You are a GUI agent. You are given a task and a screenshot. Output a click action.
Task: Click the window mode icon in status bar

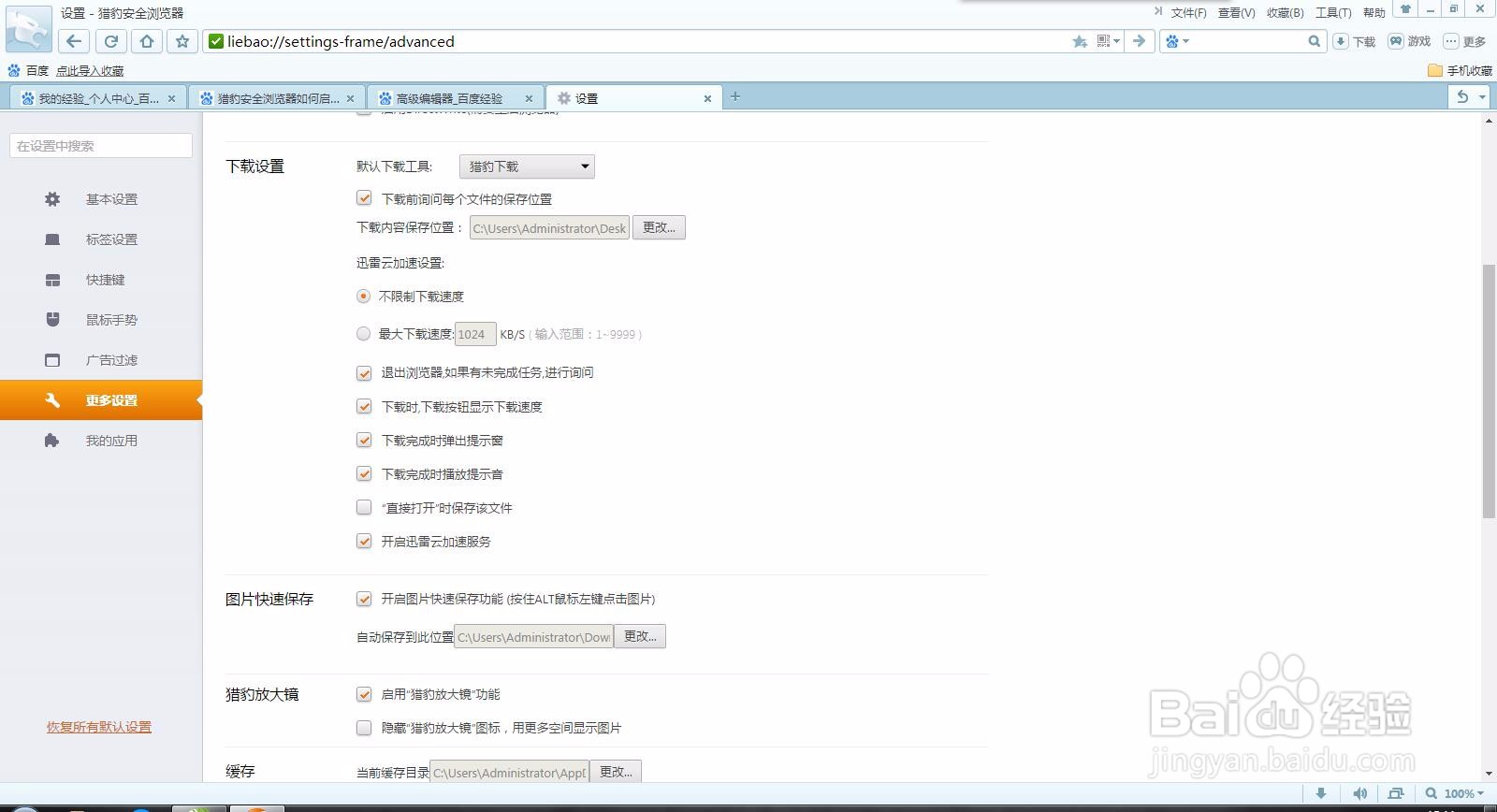(1396, 793)
